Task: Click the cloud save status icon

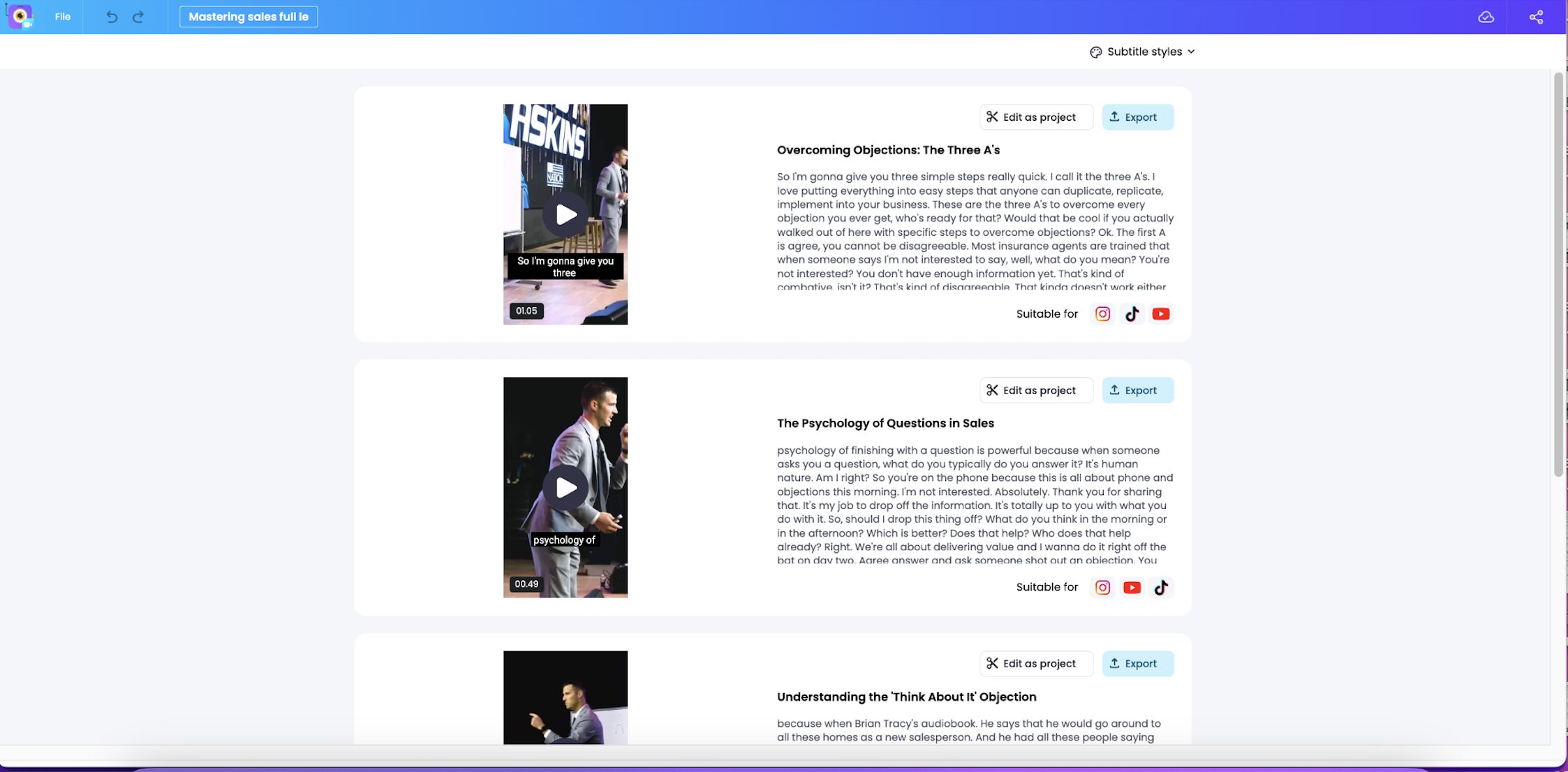Action: [x=1486, y=17]
